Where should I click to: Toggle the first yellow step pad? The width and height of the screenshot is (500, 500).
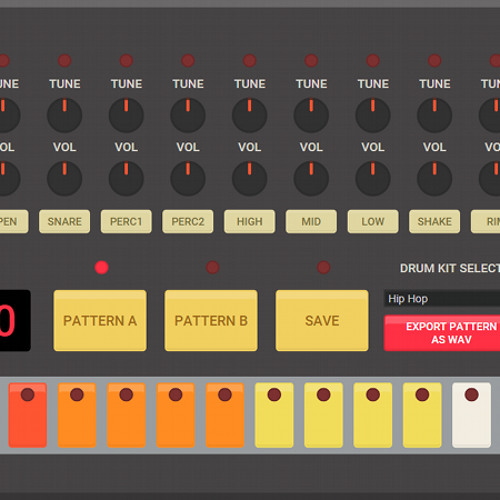pyautogui.click(x=274, y=415)
